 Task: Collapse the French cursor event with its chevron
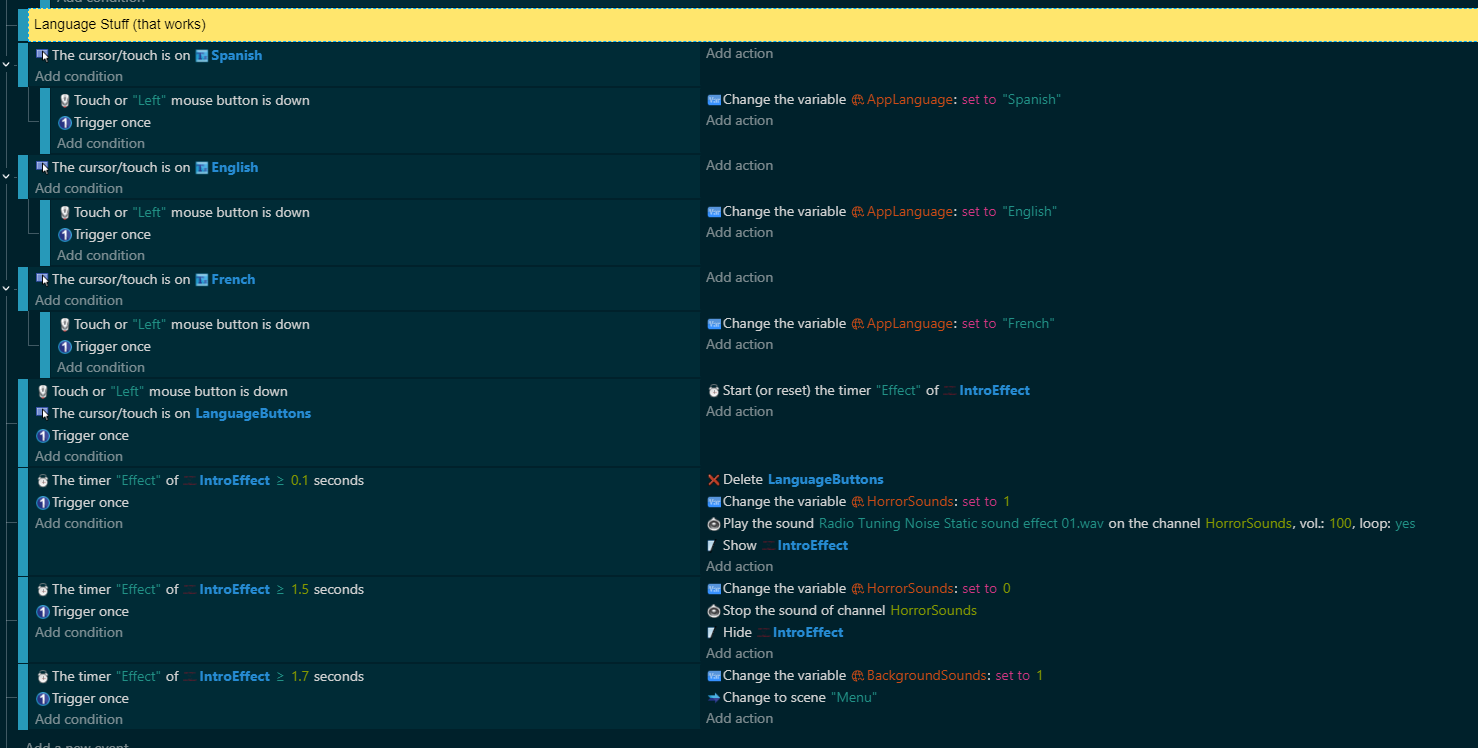[x=7, y=289]
